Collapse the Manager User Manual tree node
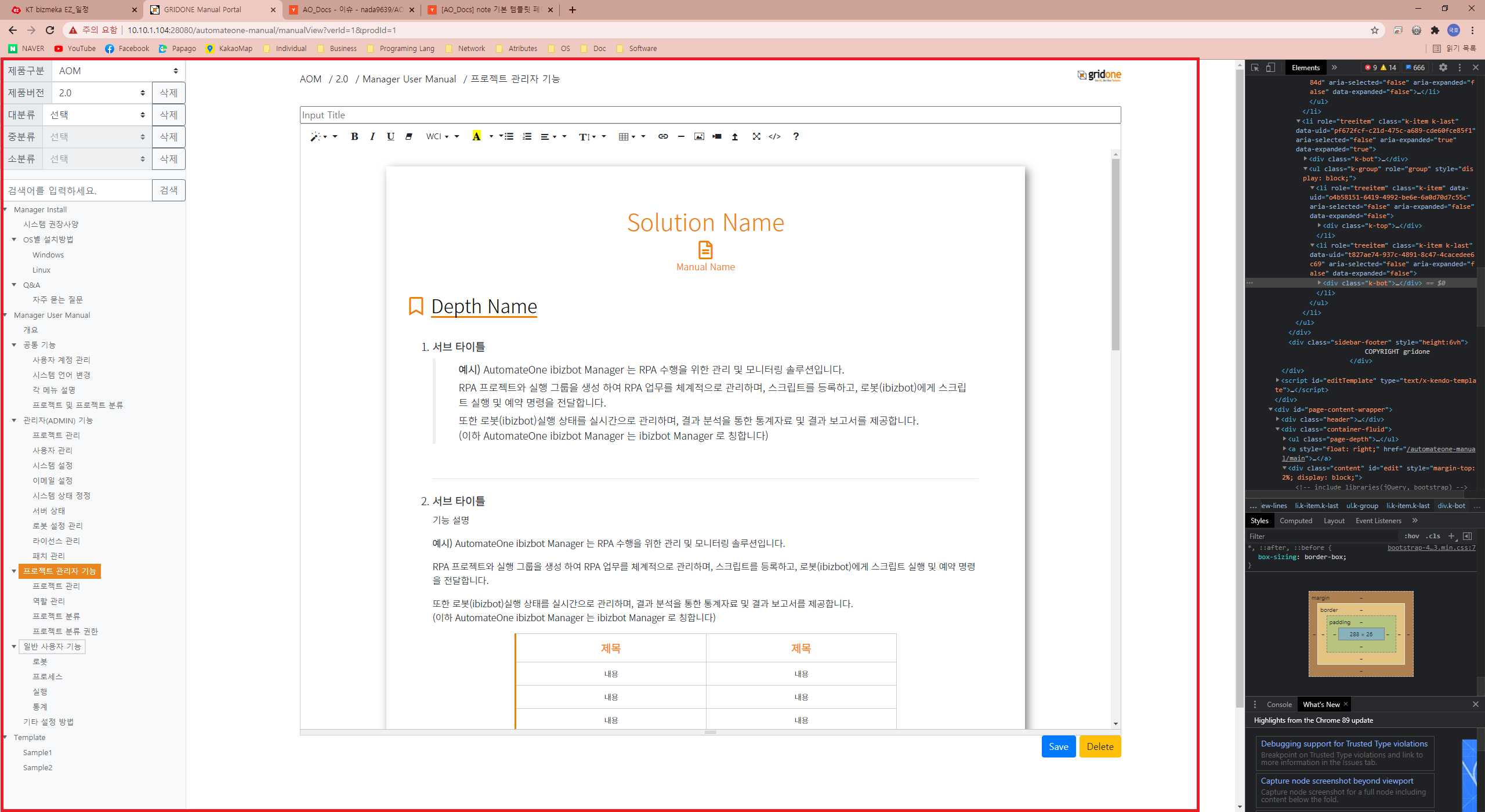Viewport: 1485px width, 812px height. 5,315
